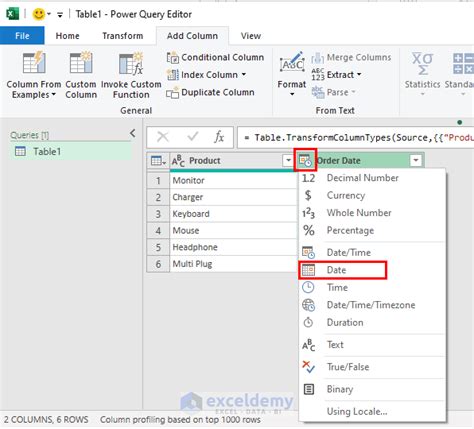Choose Text data type
474x429 pixels.
click(x=372, y=345)
